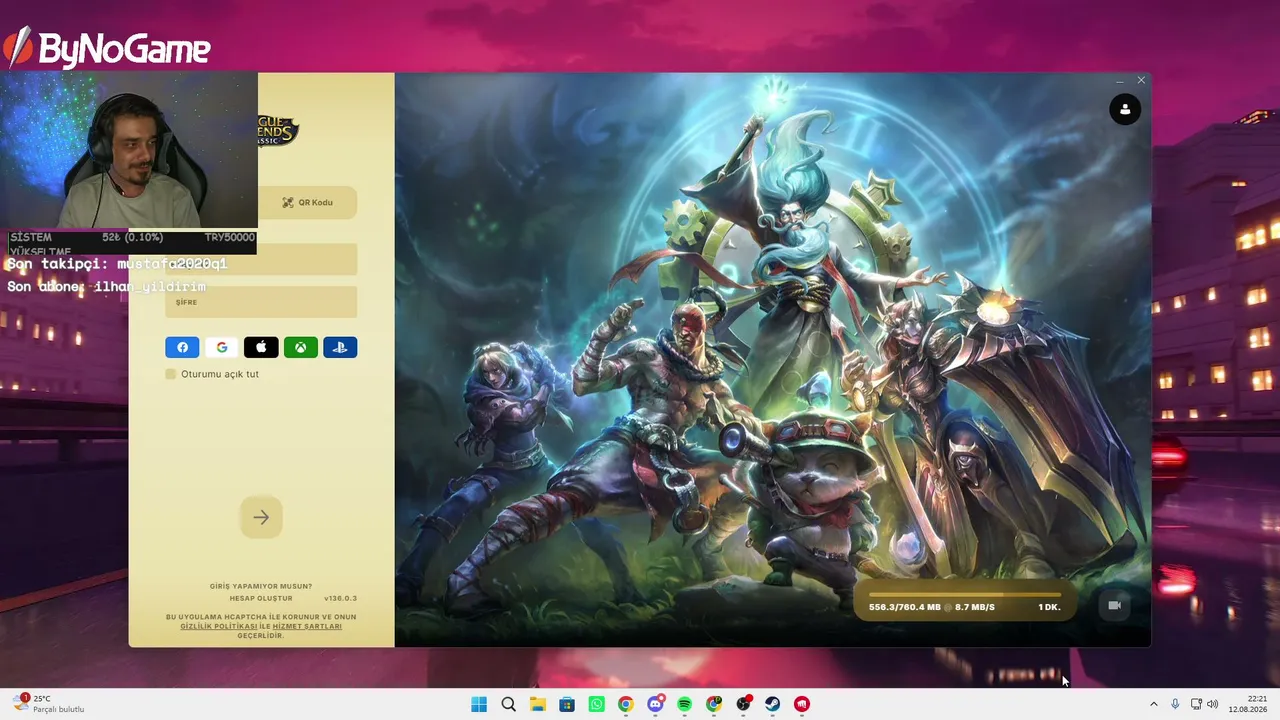Click the microphone tray icon
This screenshot has width=1280, height=720.
[1175, 704]
